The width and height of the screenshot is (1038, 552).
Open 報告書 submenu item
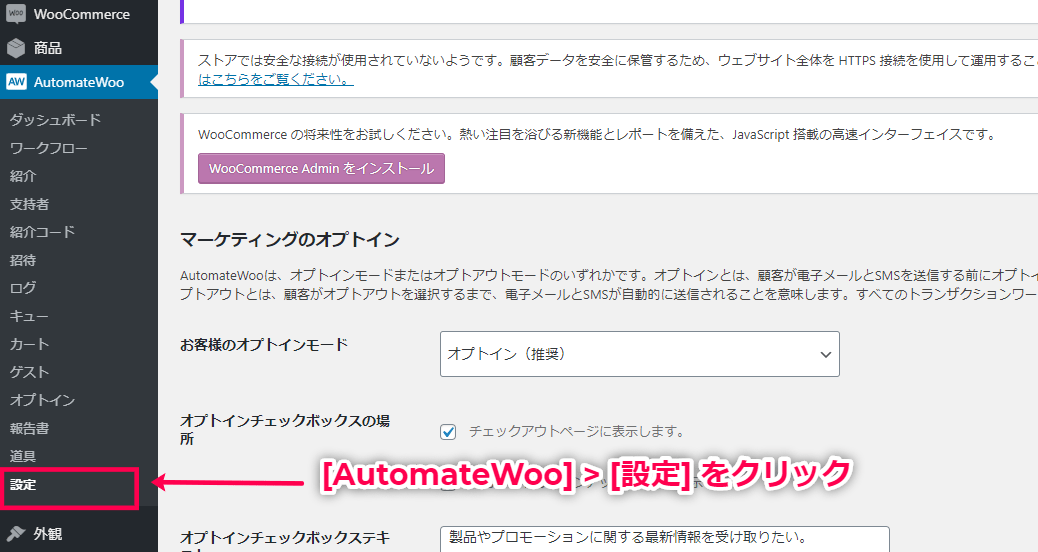30,428
